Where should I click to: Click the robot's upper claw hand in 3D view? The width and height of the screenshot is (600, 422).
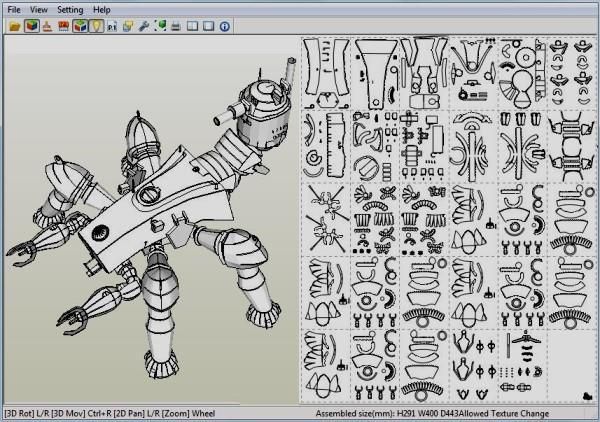point(22,253)
